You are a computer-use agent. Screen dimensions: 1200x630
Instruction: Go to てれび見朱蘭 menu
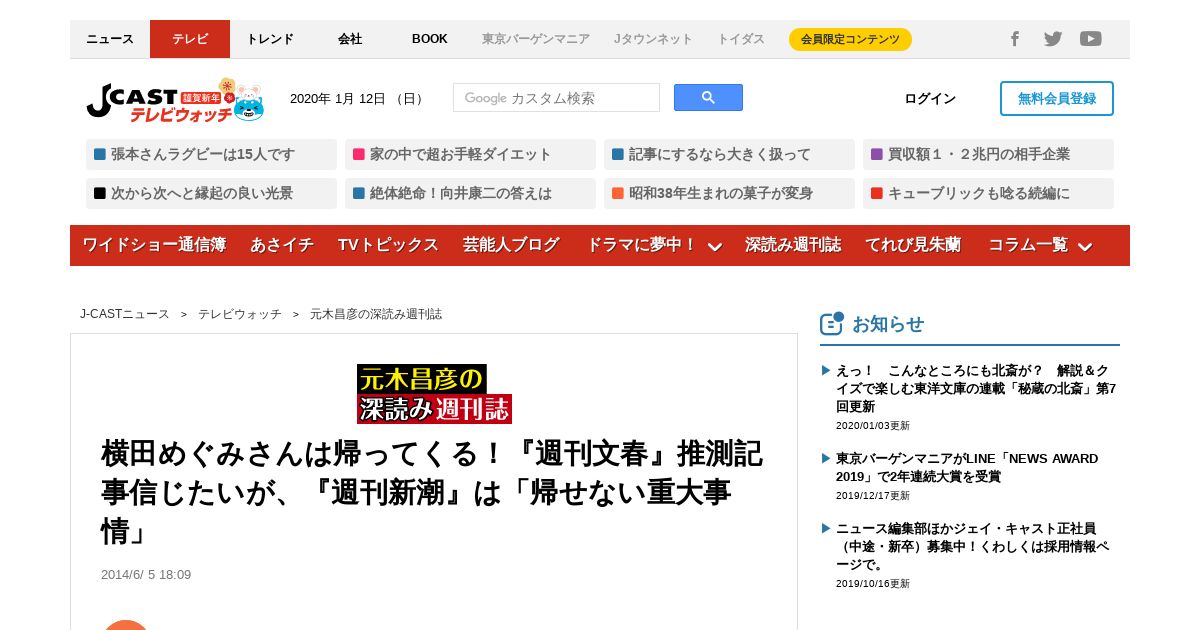pyautogui.click(x=913, y=245)
